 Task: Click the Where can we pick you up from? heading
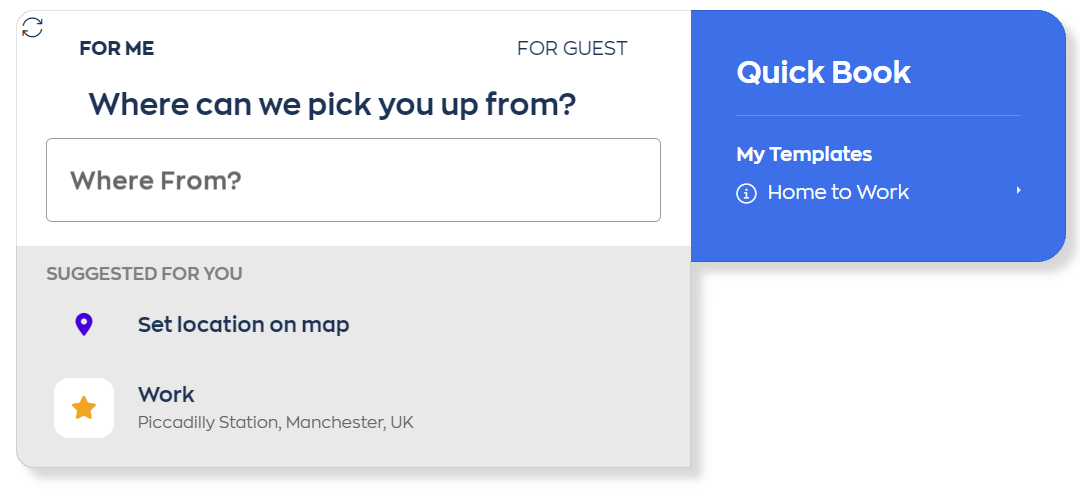332,105
